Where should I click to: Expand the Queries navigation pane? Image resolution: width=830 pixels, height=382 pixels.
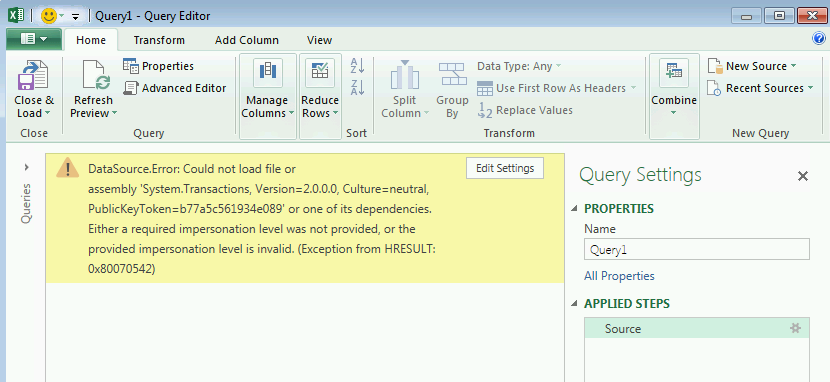tap(26, 167)
